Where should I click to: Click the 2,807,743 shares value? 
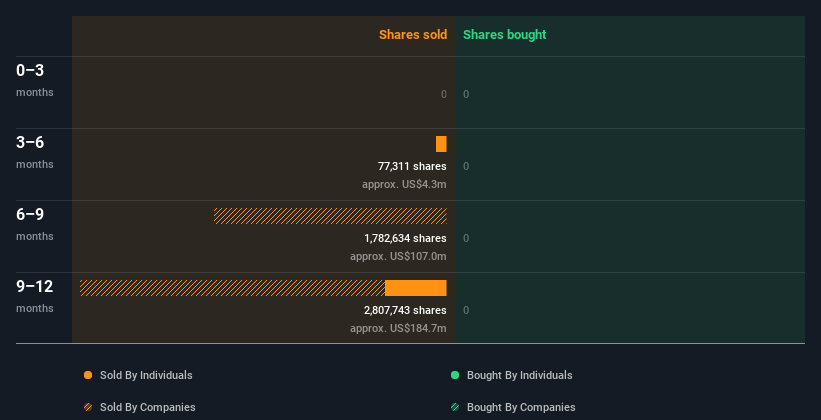tap(405, 311)
